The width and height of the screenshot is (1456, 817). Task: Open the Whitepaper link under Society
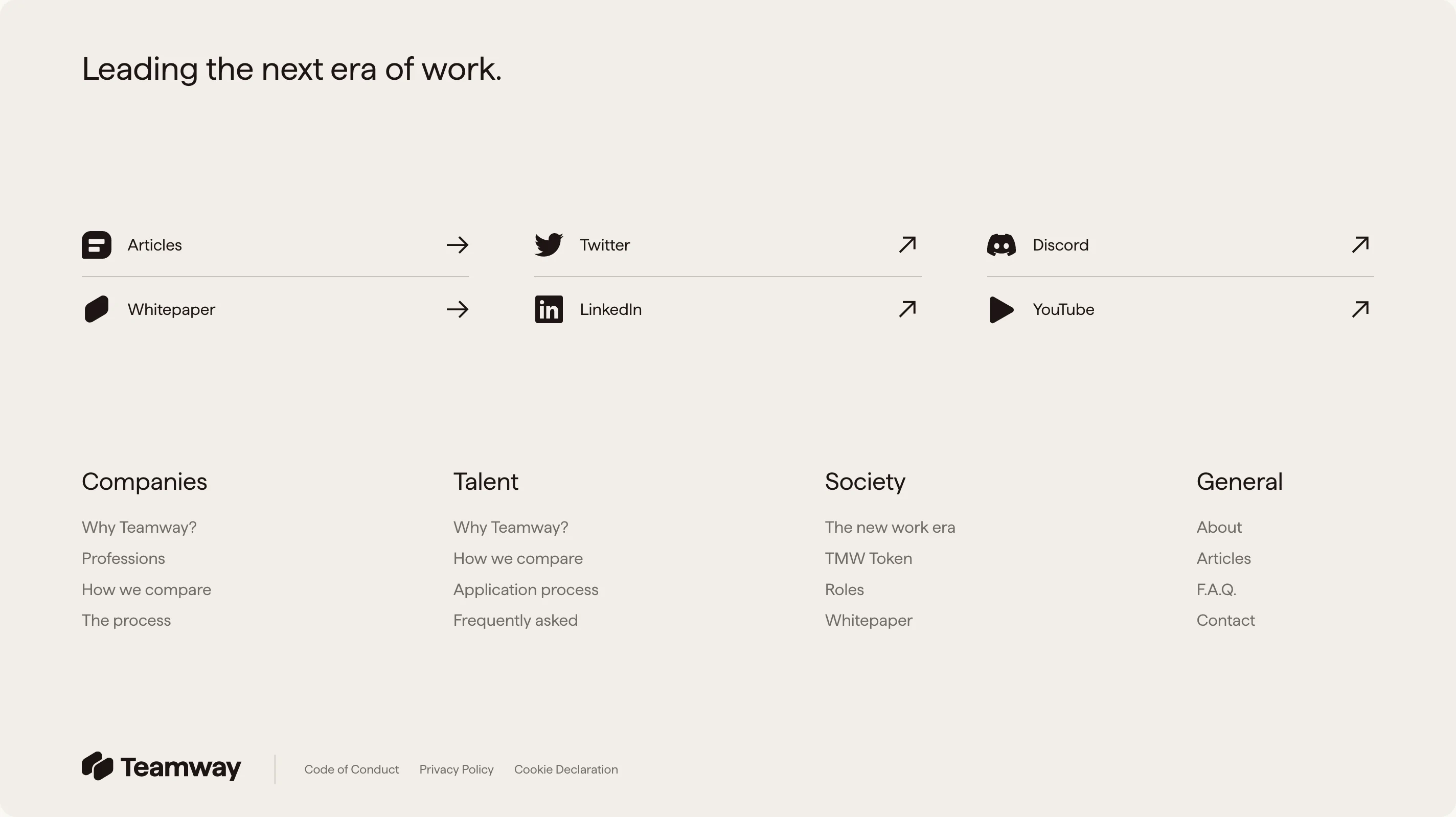tap(868, 620)
